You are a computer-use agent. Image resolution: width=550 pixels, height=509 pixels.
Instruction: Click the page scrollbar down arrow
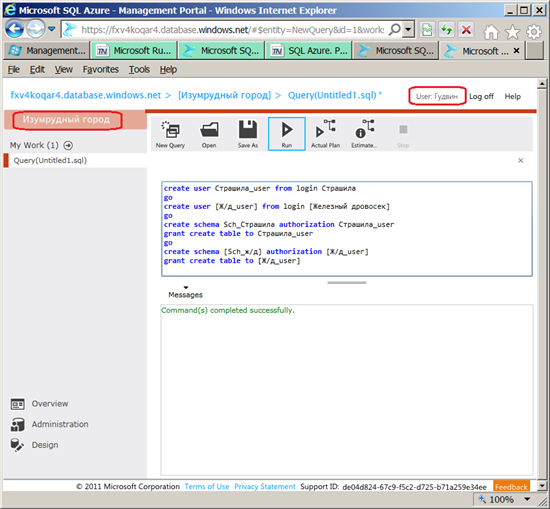pyautogui.click(x=542, y=486)
